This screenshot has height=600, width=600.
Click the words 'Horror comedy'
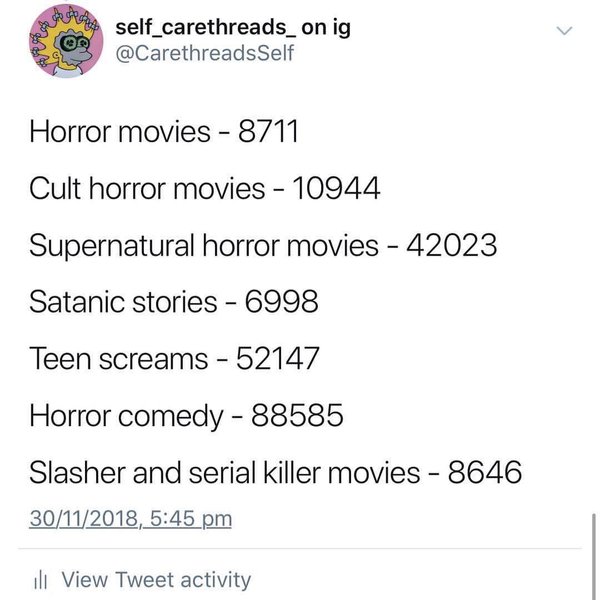point(127,415)
